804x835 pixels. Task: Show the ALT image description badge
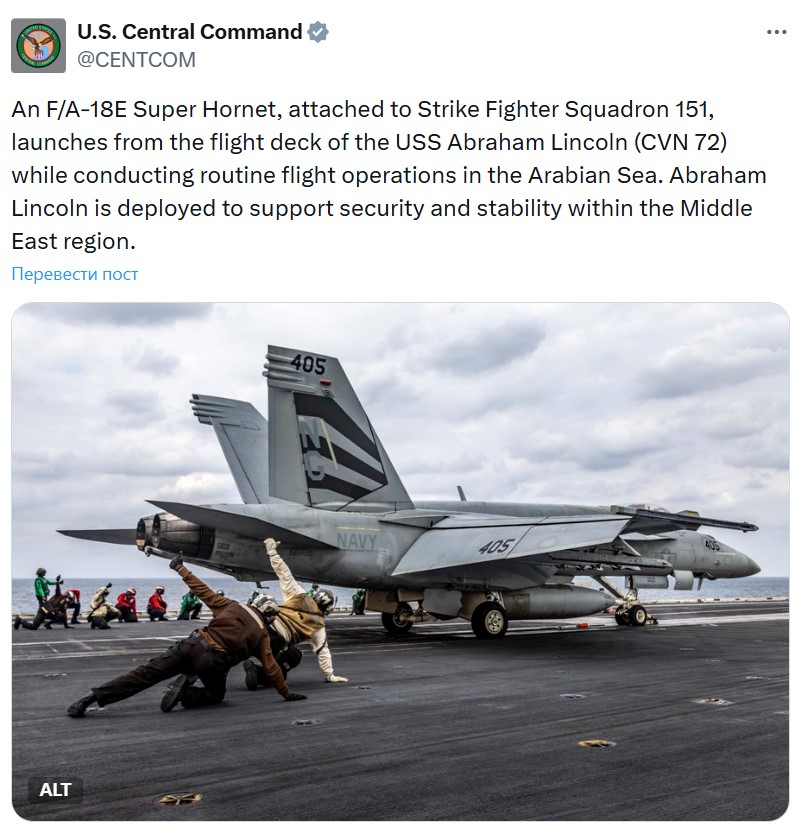(55, 789)
